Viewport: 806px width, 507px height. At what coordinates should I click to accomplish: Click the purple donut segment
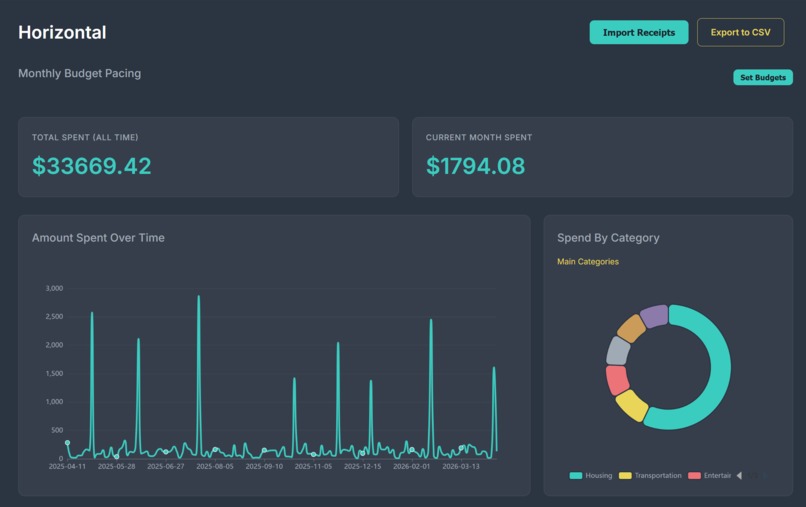point(654,316)
